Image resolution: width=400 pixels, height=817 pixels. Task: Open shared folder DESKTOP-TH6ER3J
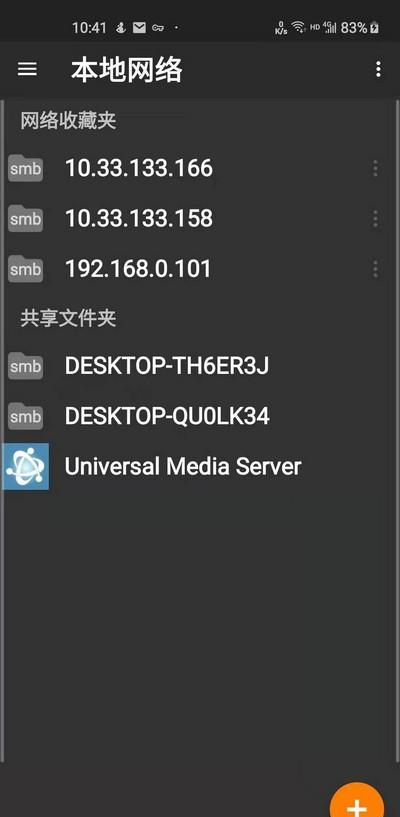click(x=200, y=366)
